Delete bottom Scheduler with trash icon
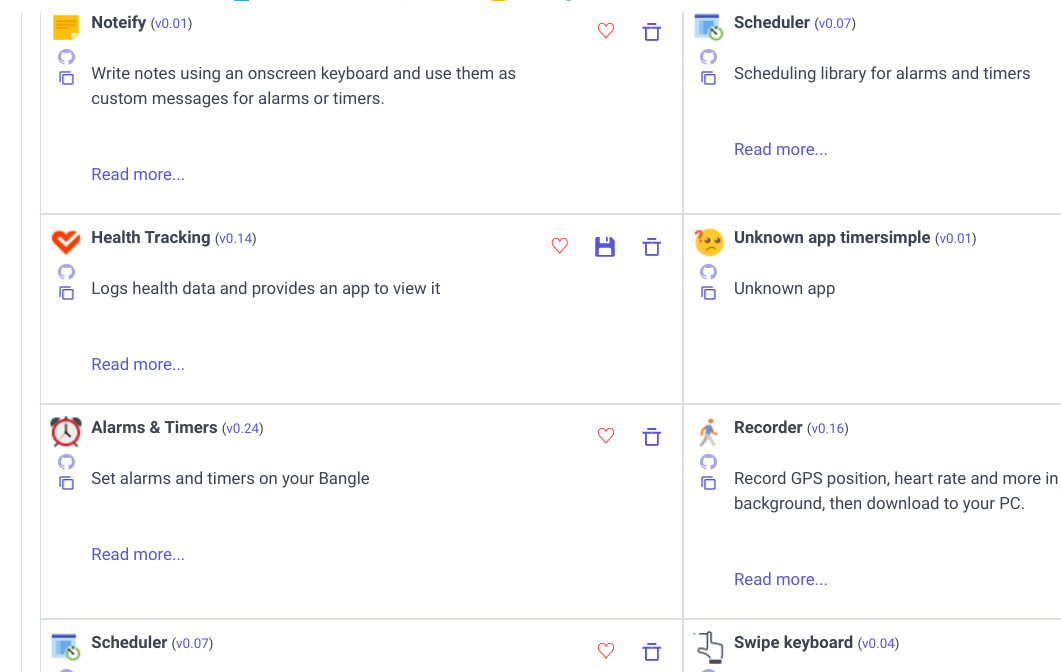The image size is (1061, 672). (x=652, y=652)
